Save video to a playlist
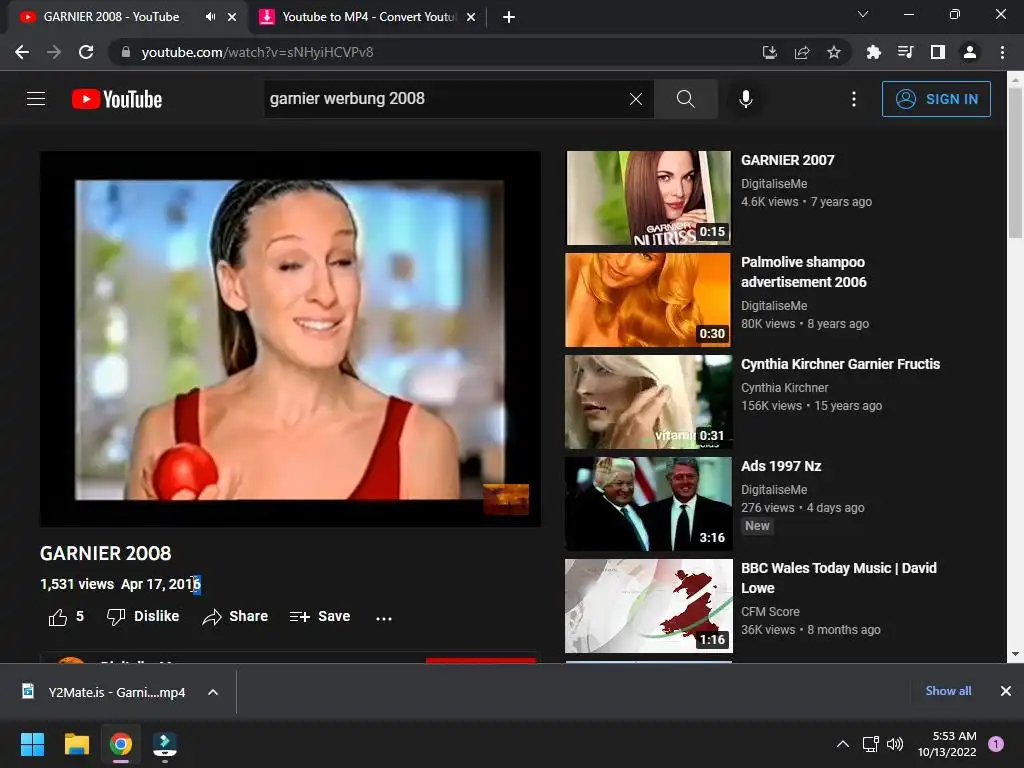Viewport: 1024px width, 768px height. pos(319,616)
